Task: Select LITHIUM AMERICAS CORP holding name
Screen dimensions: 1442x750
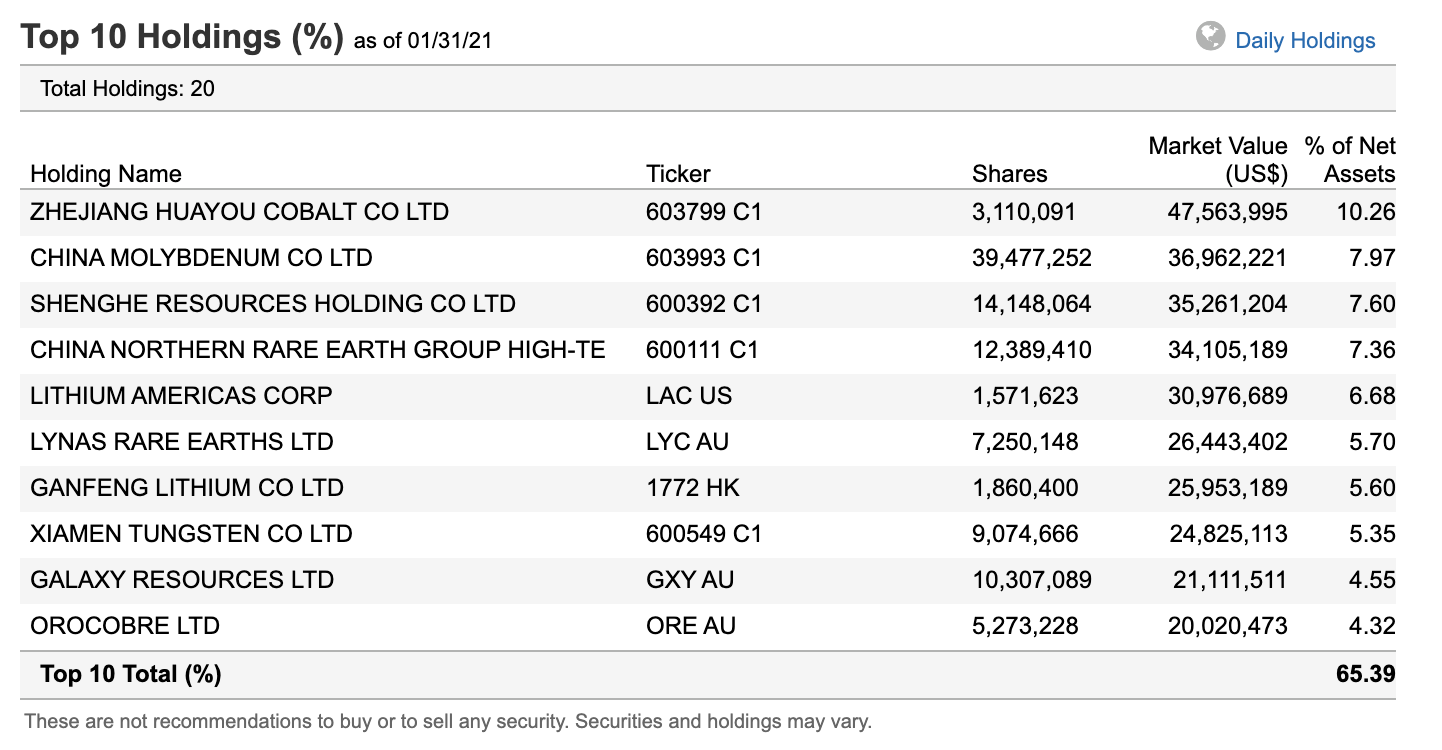Action: (181, 396)
